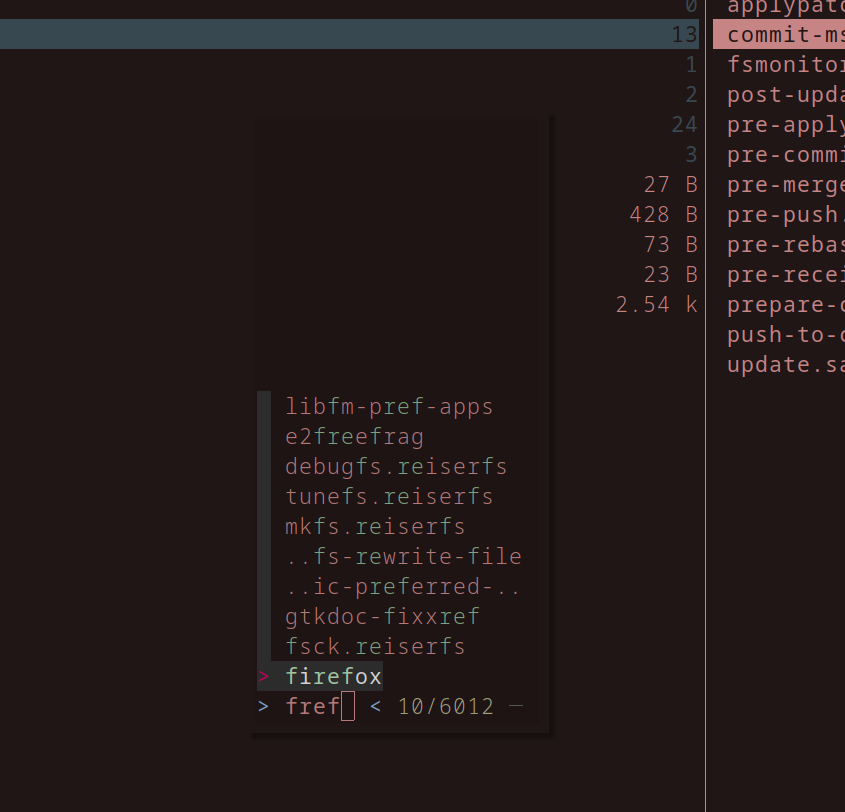Click the 10/6012 match counter
Image resolution: width=845 pixels, height=812 pixels.
pyautogui.click(x=445, y=707)
